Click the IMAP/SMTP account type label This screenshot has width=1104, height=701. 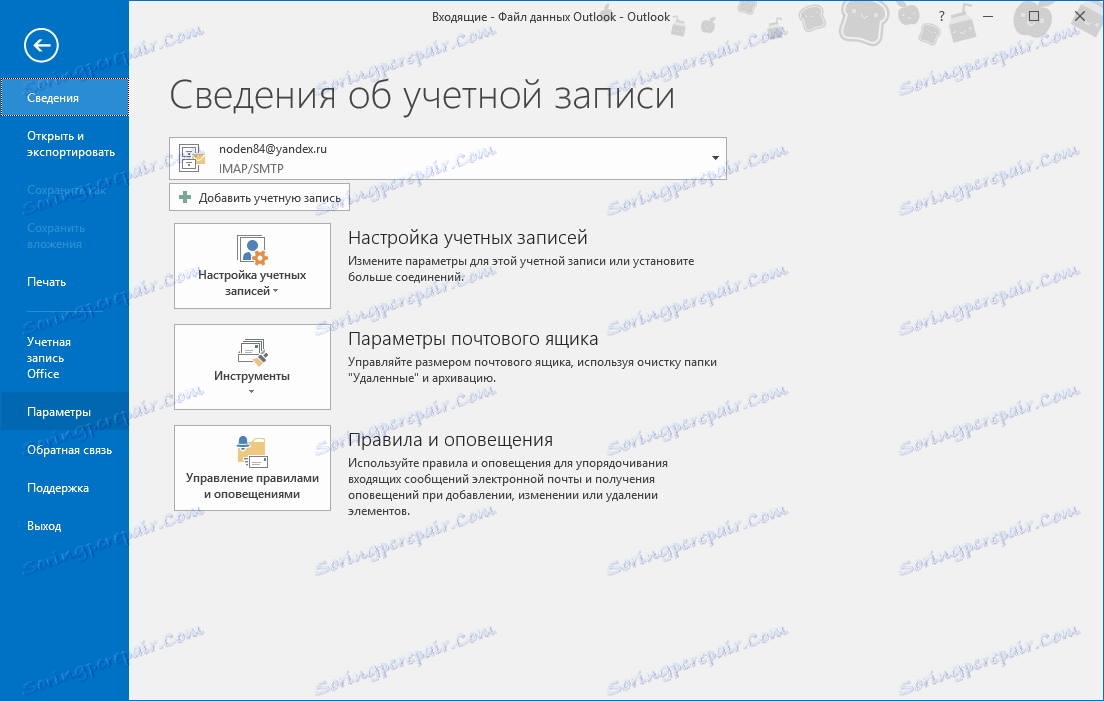(x=251, y=169)
